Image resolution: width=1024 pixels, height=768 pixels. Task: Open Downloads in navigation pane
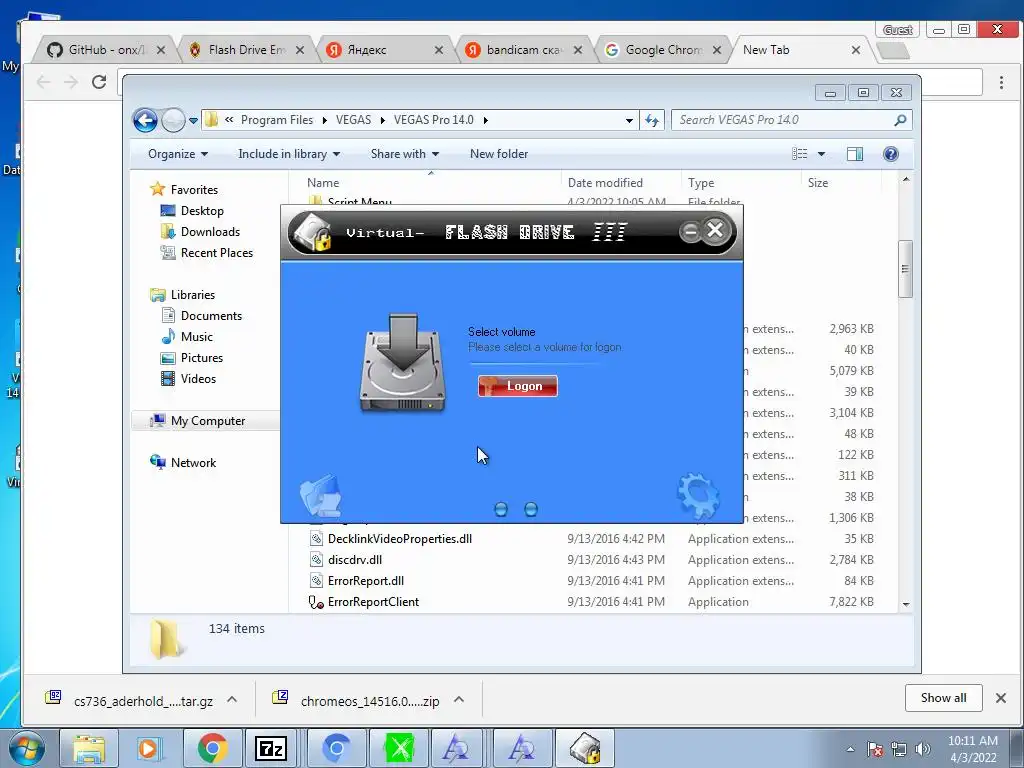click(x=210, y=232)
